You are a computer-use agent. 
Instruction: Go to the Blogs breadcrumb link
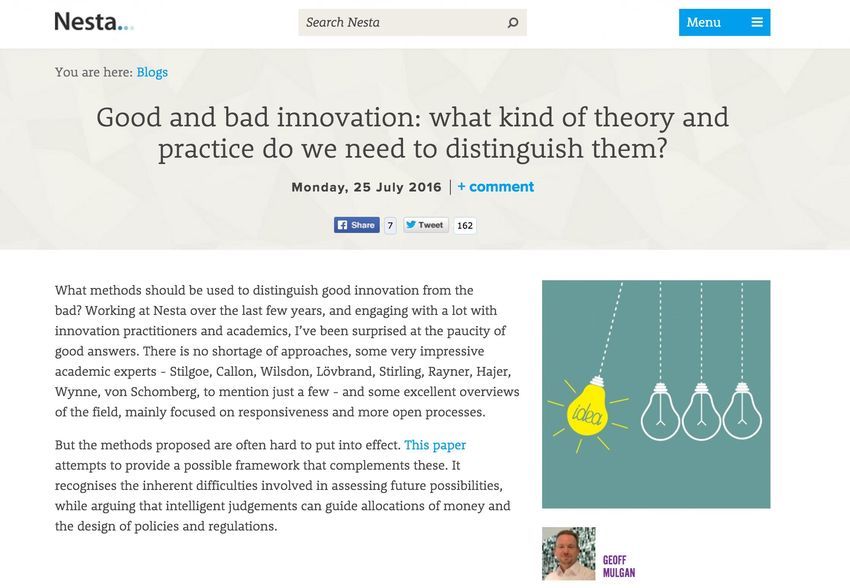click(152, 72)
